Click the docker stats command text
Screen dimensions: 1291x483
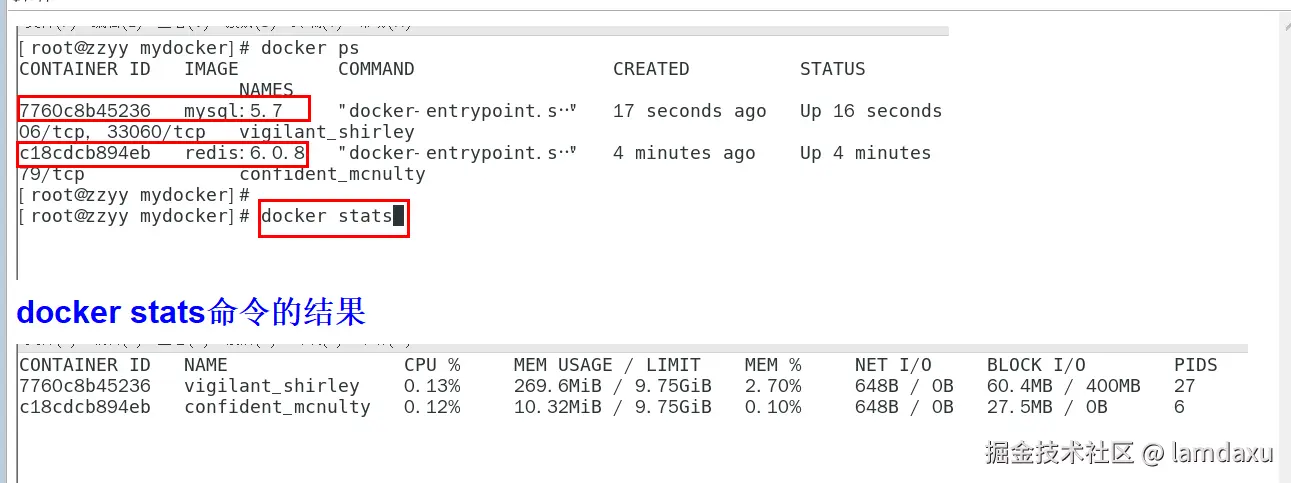326,216
